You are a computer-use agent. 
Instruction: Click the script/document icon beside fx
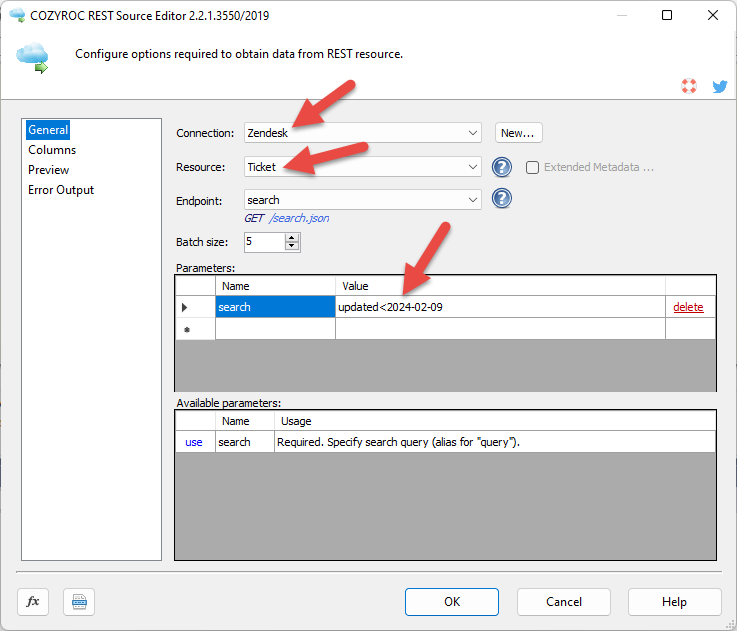coord(79,601)
